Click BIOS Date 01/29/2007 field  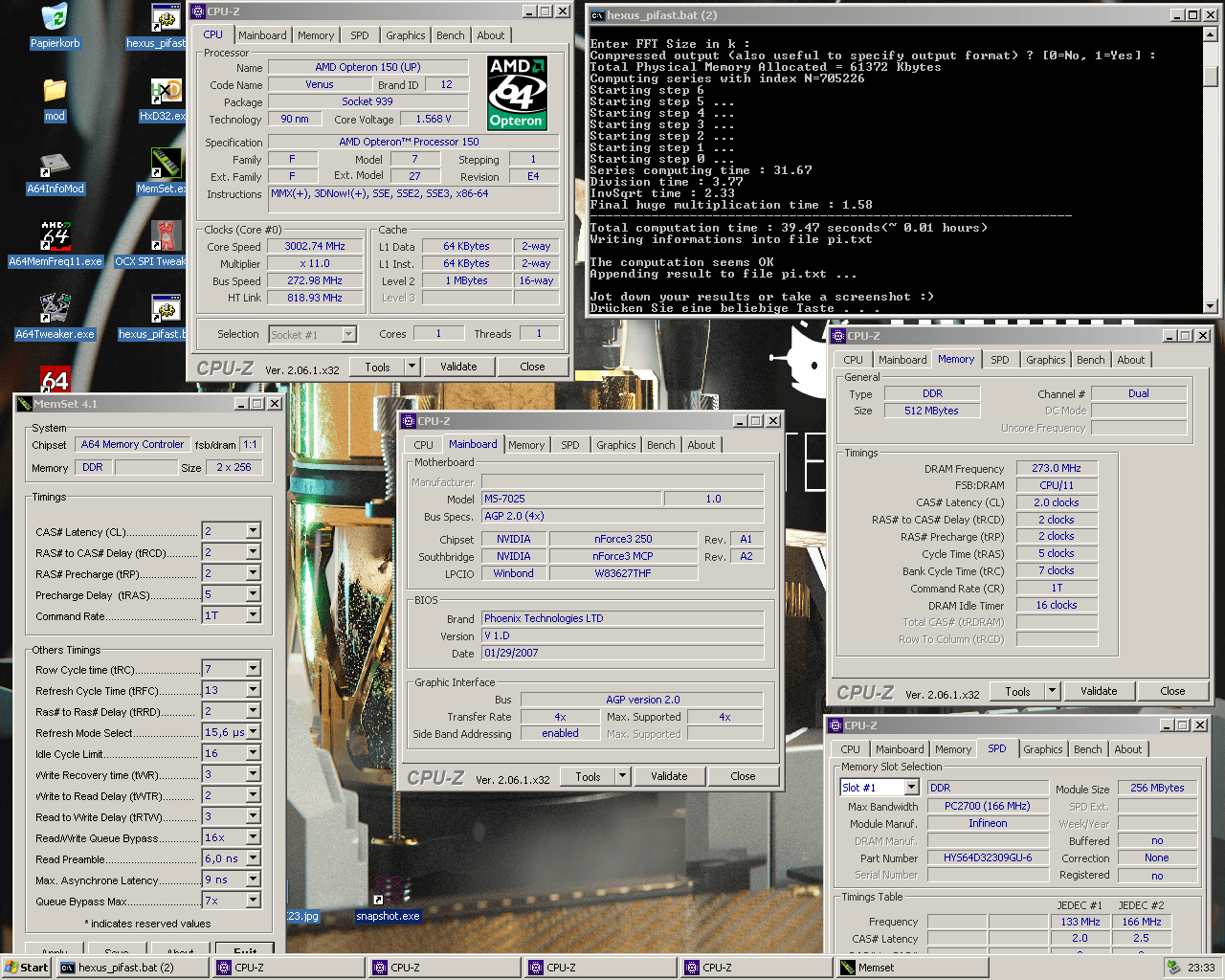(622, 653)
